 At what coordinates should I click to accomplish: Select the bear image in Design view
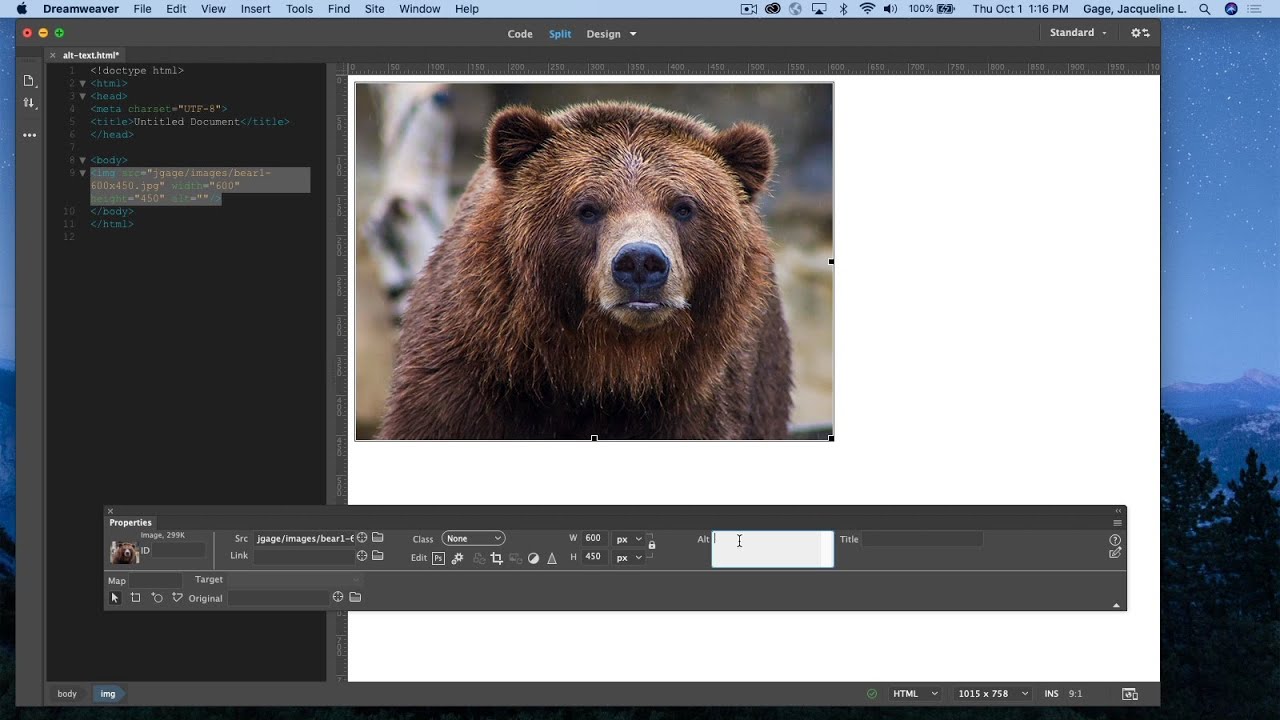[x=594, y=261]
